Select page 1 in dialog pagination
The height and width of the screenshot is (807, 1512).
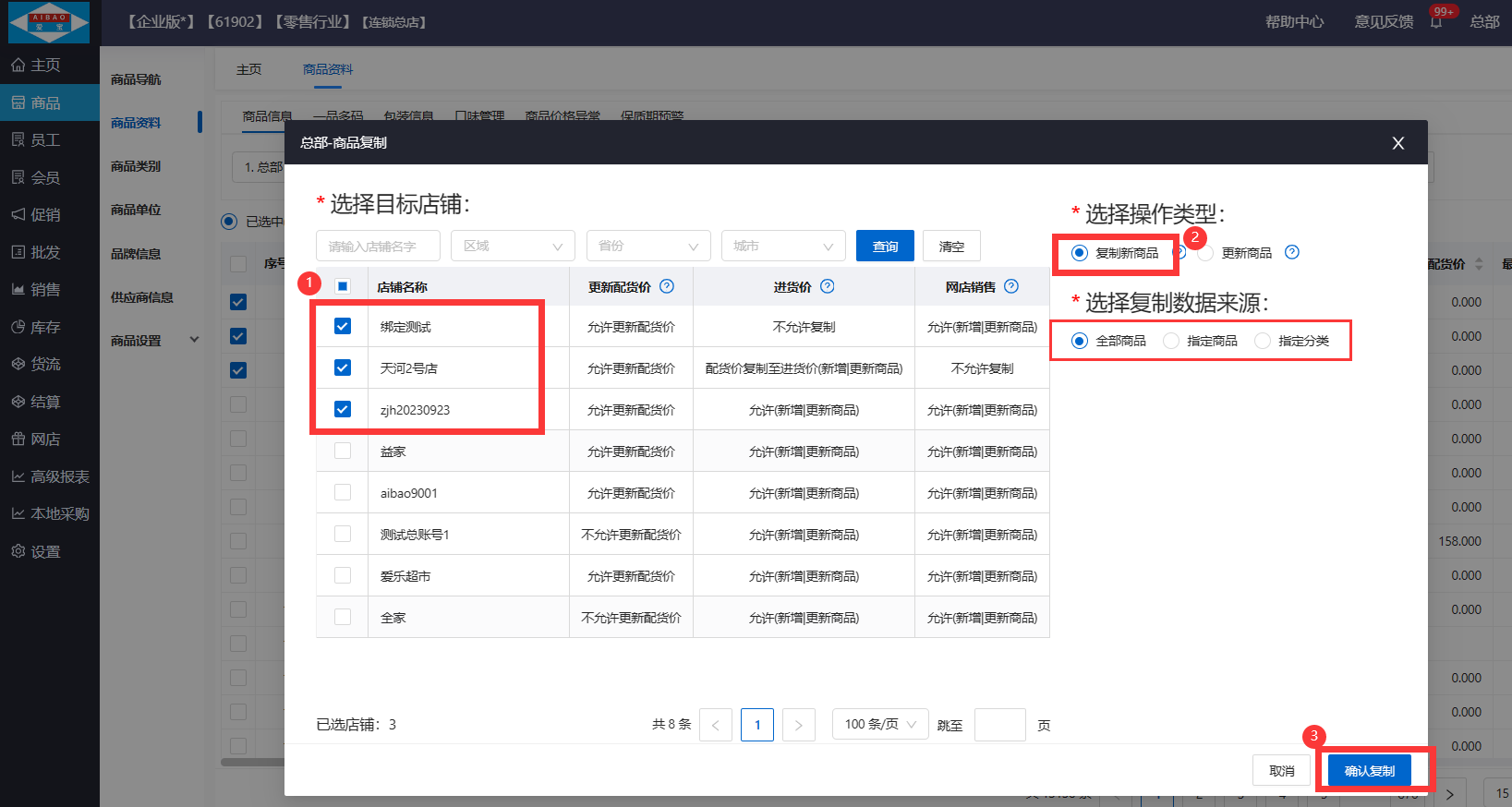coord(757,725)
